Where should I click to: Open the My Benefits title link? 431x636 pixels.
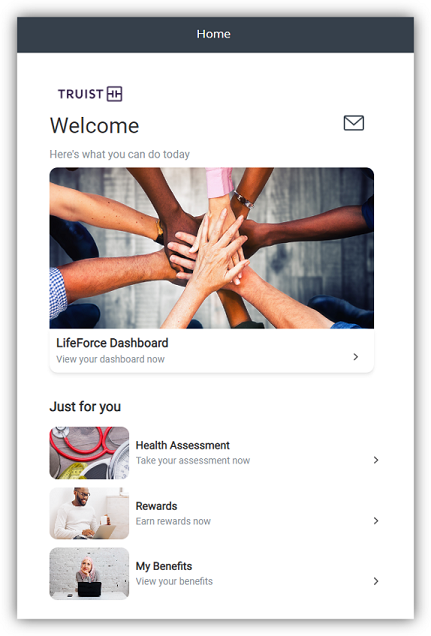click(x=164, y=566)
